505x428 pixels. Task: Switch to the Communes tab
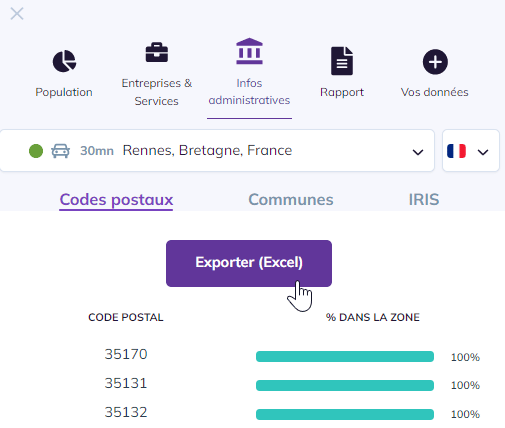291,200
